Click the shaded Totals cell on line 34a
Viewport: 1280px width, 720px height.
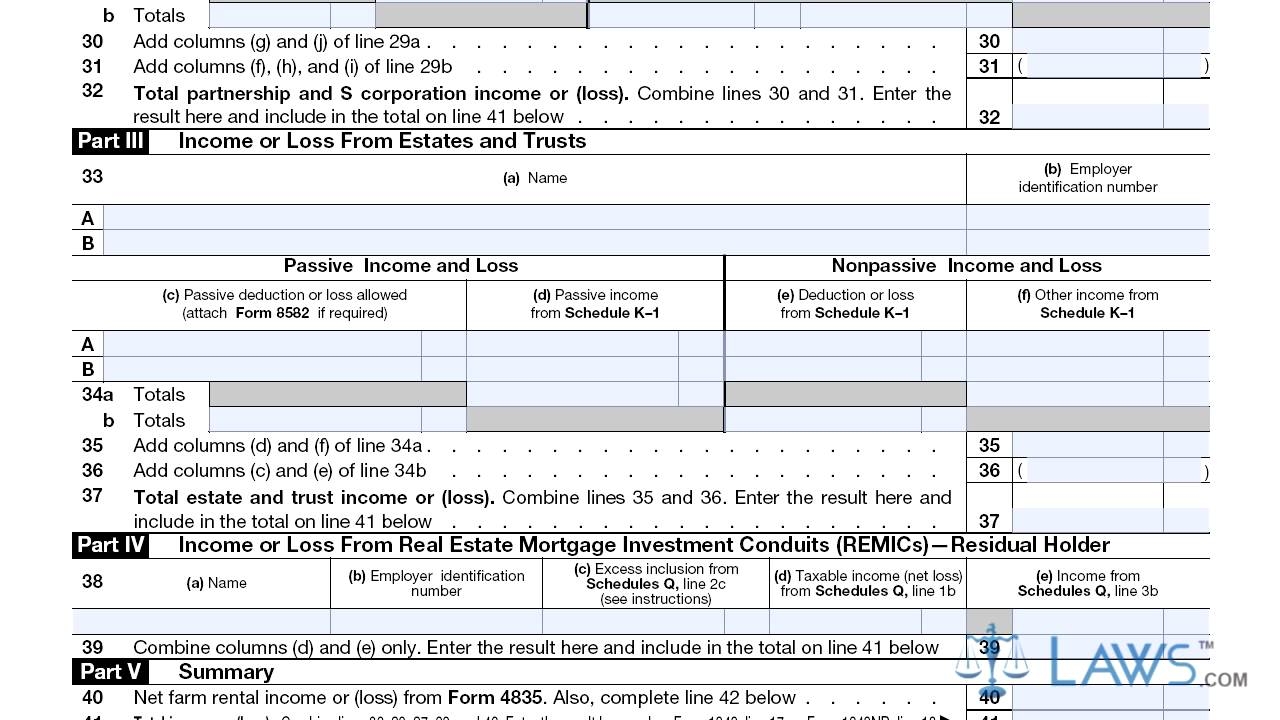click(x=336, y=393)
